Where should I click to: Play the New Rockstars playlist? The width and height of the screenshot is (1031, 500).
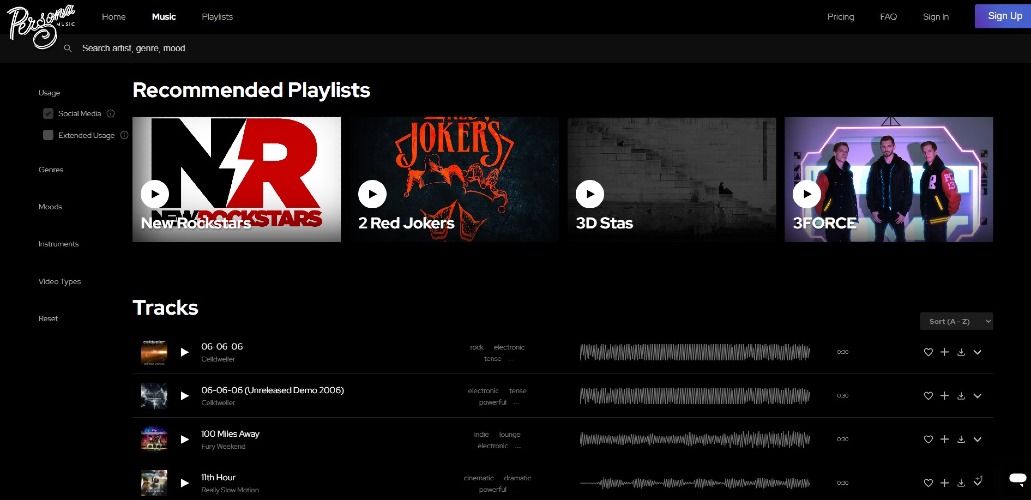[x=155, y=194]
